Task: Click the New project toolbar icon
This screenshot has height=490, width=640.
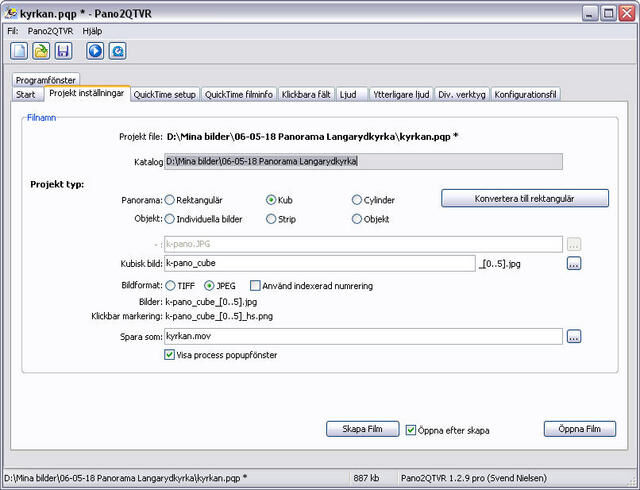Action: [19, 51]
